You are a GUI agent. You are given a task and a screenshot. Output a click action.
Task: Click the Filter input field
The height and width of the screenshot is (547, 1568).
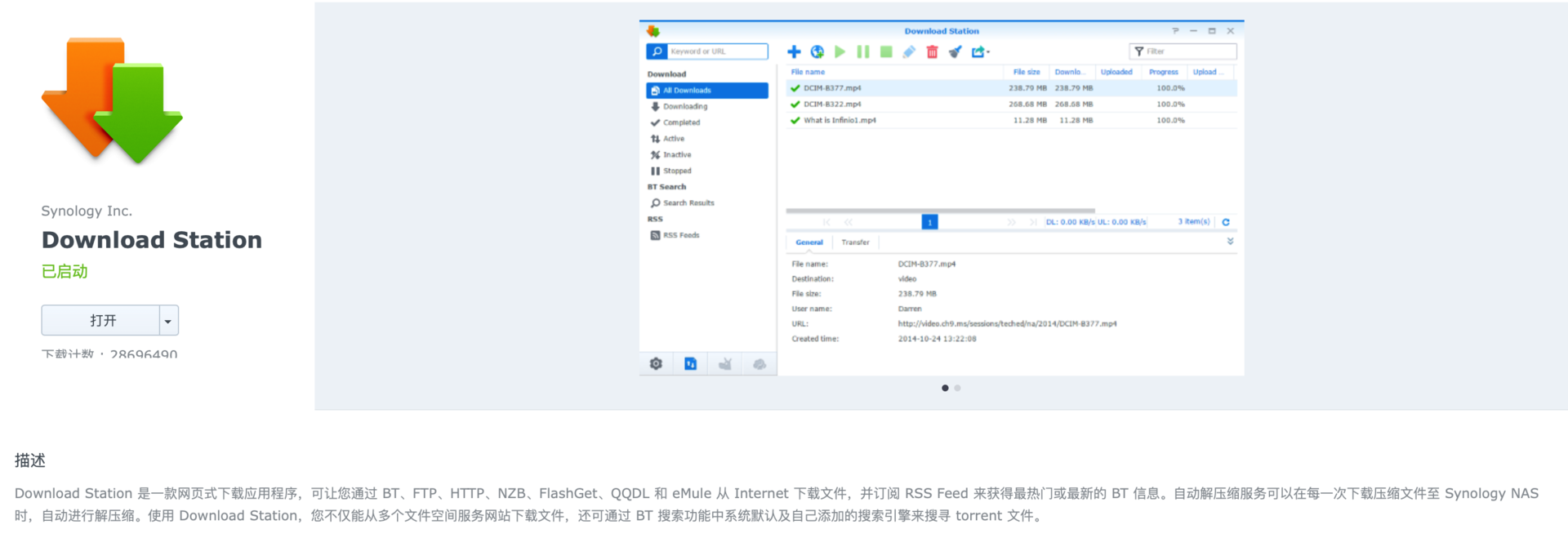coord(1183,51)
